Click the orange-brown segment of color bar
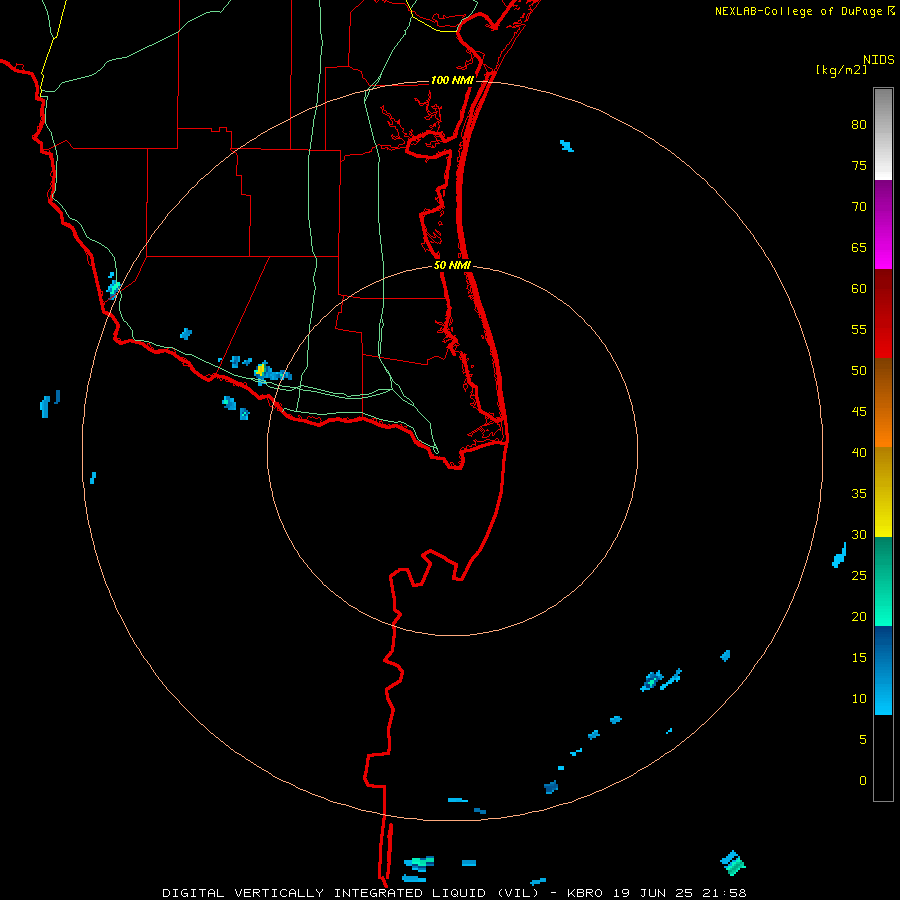This screenshot has height=900, width=900. pyautogui.click(x=883, y=402)
